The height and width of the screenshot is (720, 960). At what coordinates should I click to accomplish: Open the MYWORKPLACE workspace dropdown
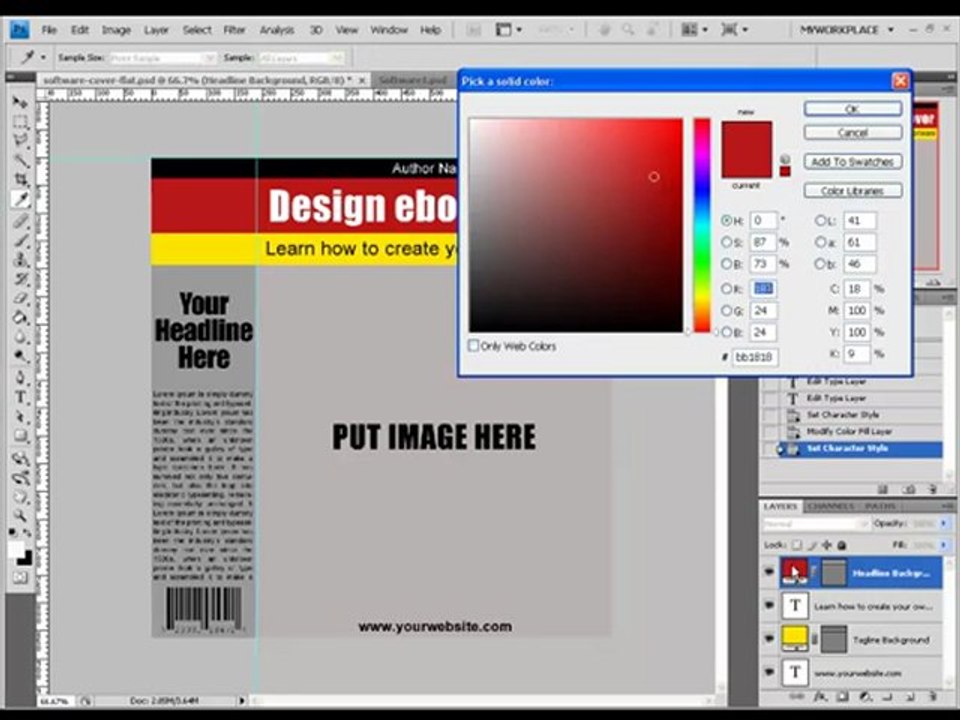tap(847, 29)
